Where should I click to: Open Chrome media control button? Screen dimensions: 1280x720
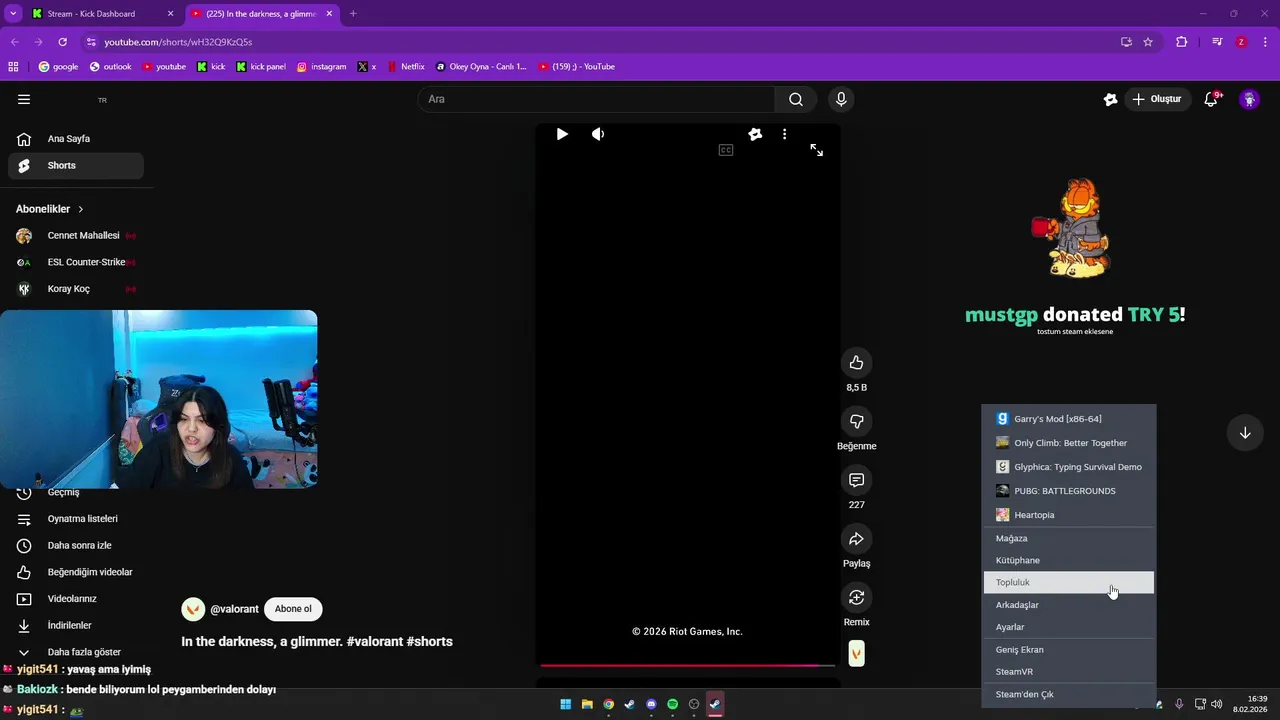coord(1217,42)
